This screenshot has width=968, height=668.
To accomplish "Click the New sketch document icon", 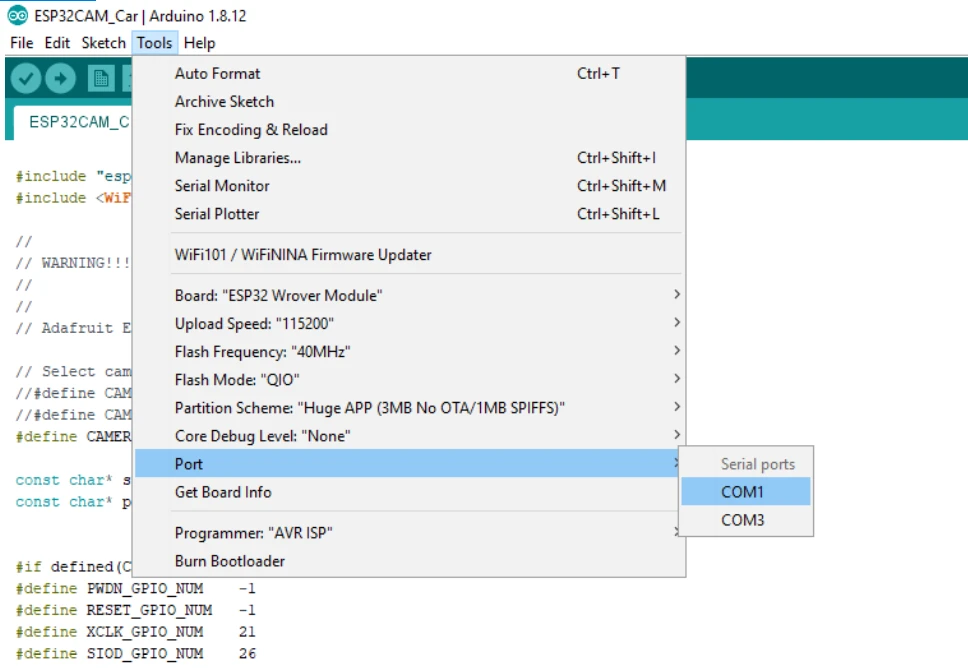I will [x=101, y=78].
